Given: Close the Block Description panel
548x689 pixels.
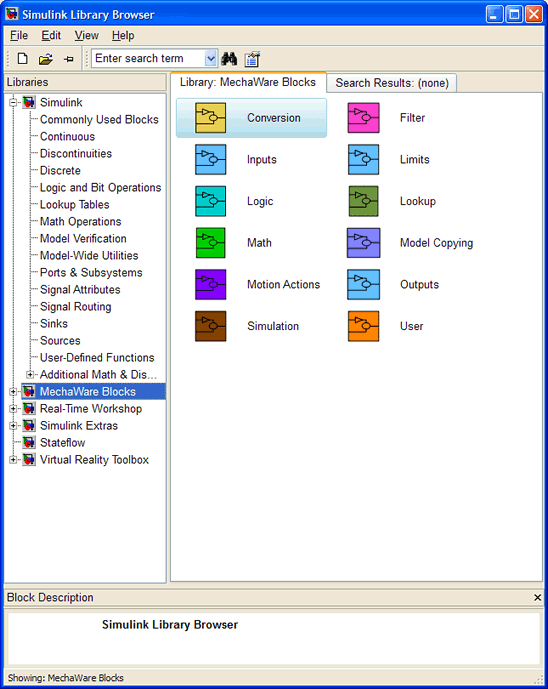Looking at the screenshot, I should click(x=537, y=598).
